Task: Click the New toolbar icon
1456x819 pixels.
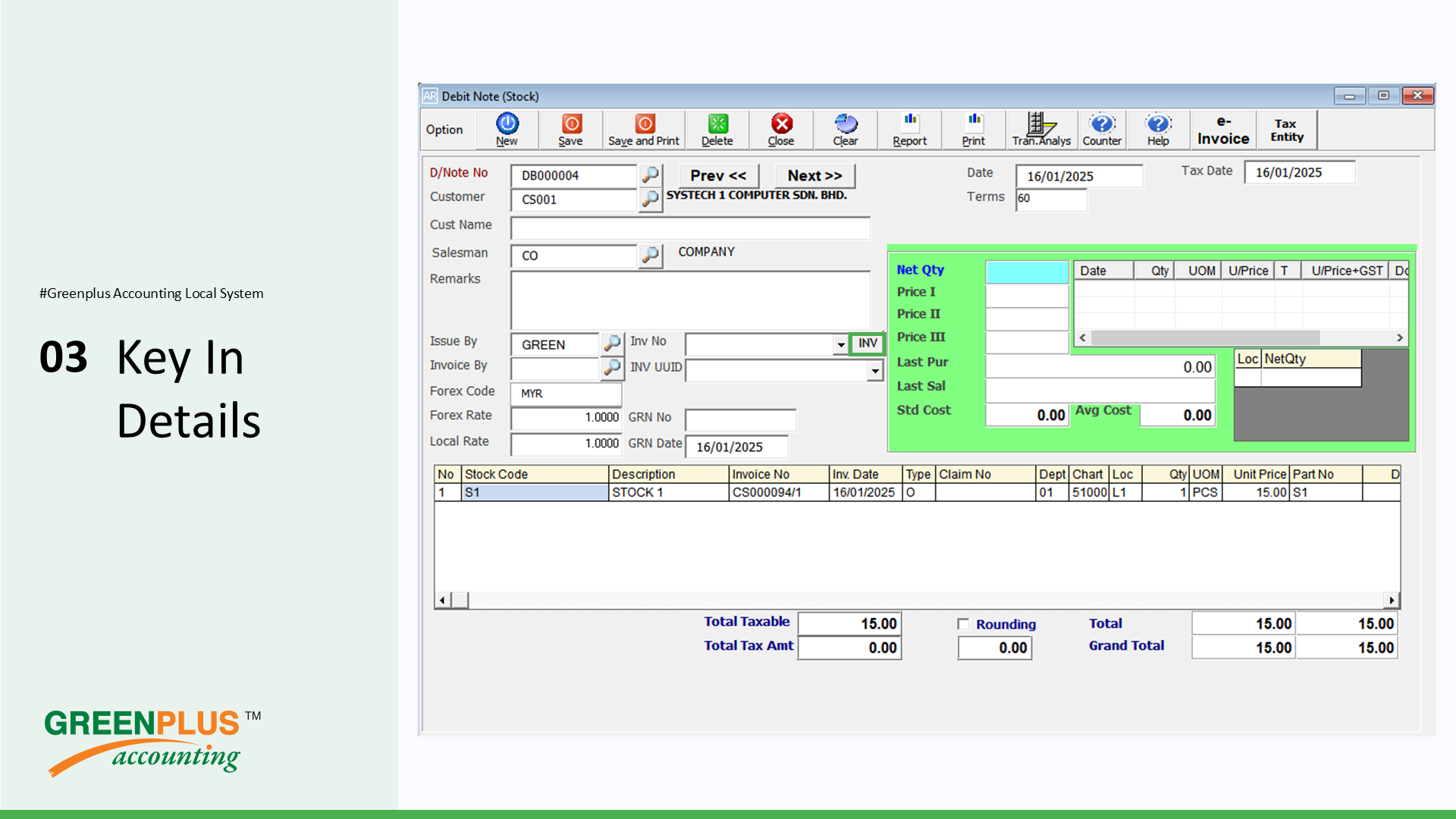Action: [507, 129]
